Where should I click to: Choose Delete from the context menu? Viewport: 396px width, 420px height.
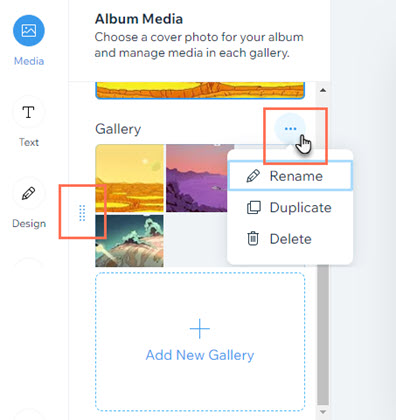(x=290, y=239)
